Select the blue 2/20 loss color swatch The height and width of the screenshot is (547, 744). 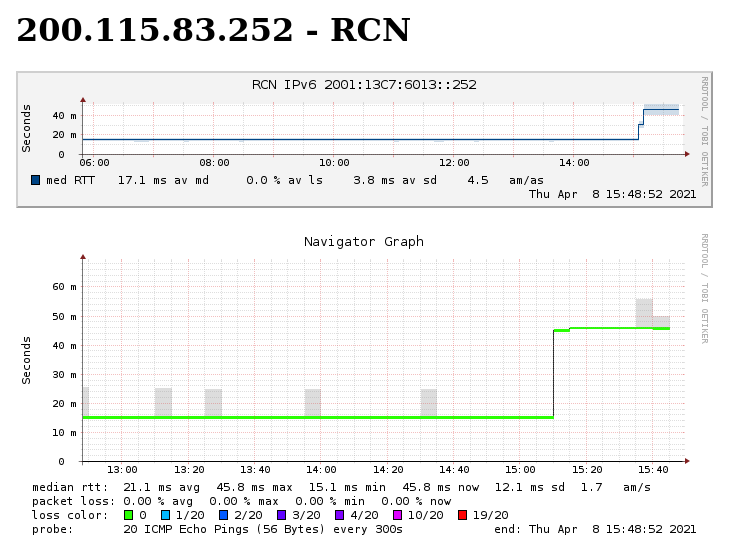tap(224, 515)
